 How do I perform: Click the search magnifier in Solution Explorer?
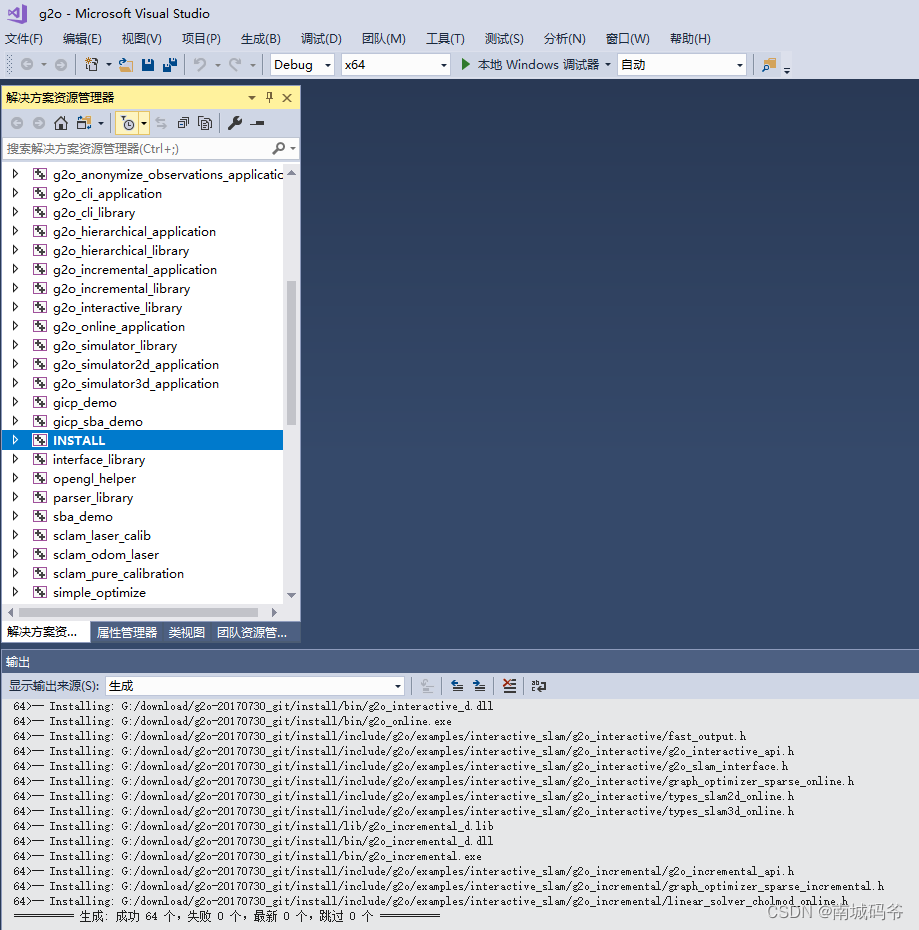pos(278,148)
